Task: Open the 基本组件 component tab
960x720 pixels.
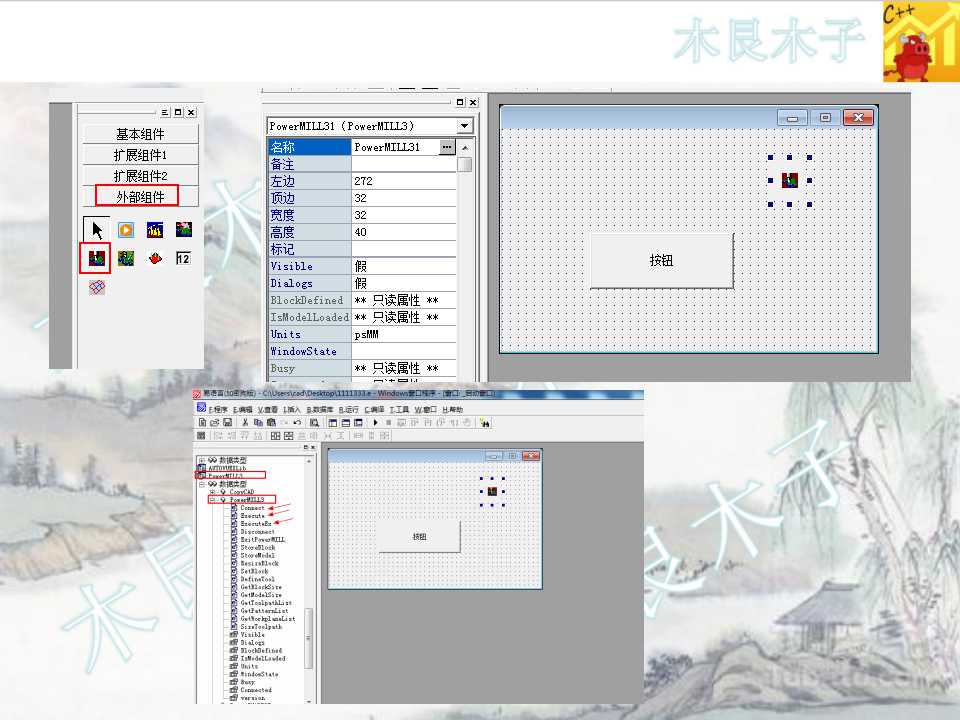Action: pos(140,133)
